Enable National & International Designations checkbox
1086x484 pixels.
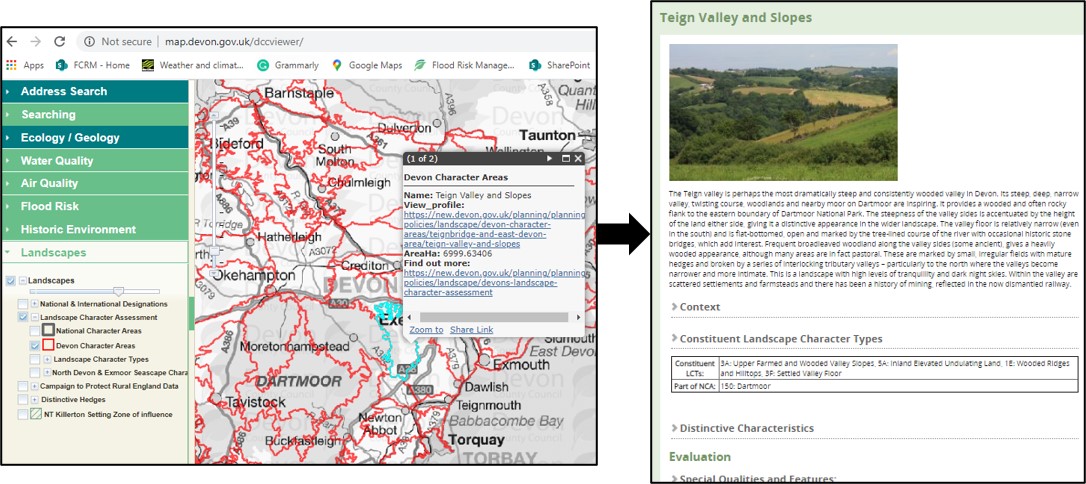click(x=23, y=304)
